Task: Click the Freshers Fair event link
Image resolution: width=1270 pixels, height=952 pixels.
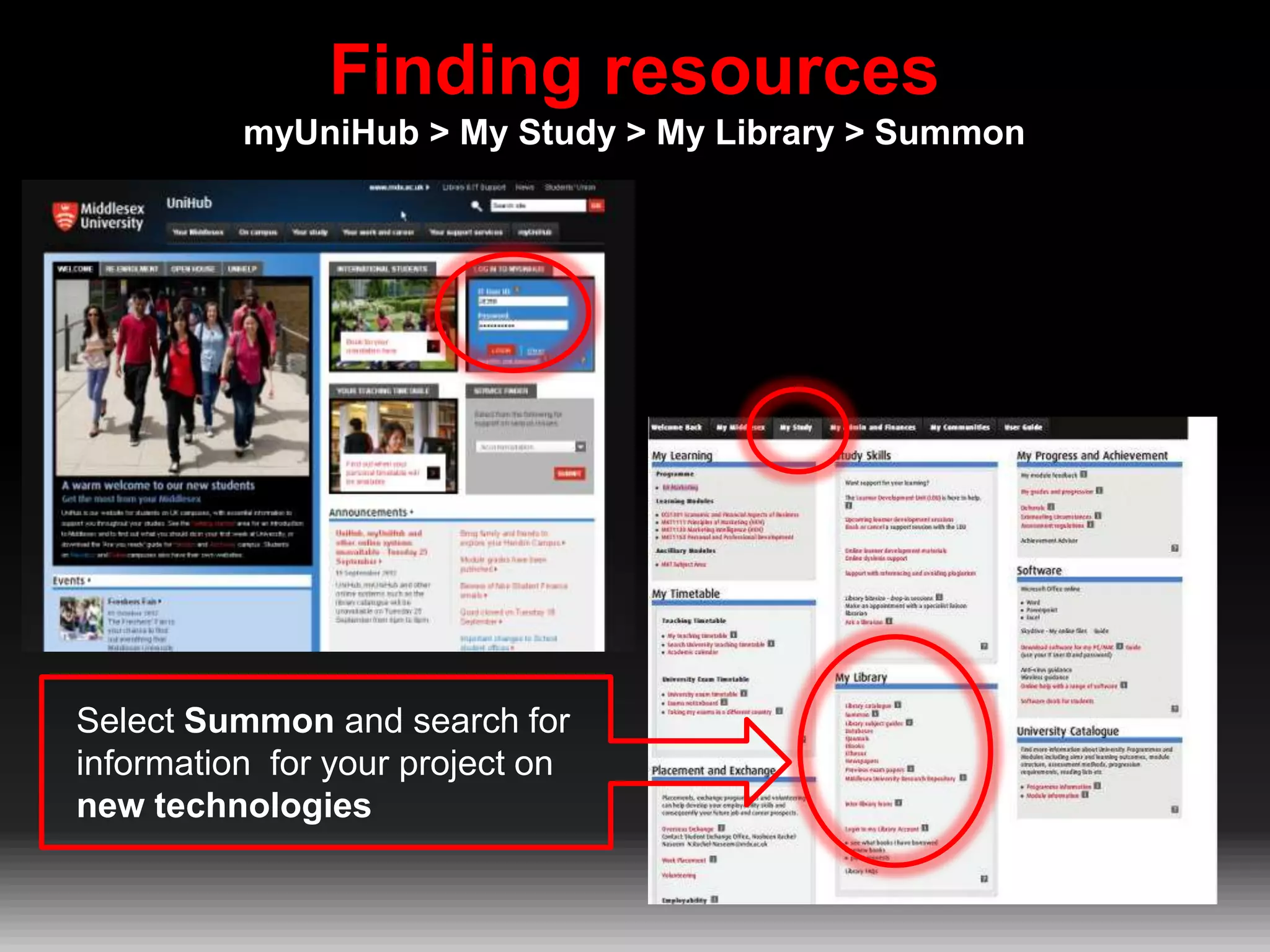Action: pyautogui.click(x=134, y=601)
